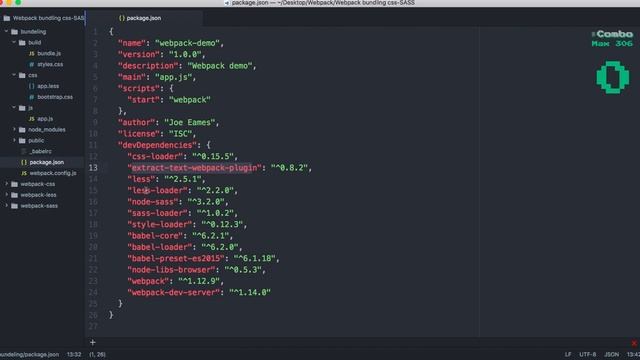The width and height of the screenshot is (640, 360).
Task: Click the "webpack-dev-server" key text
Action: pos(174,292)
